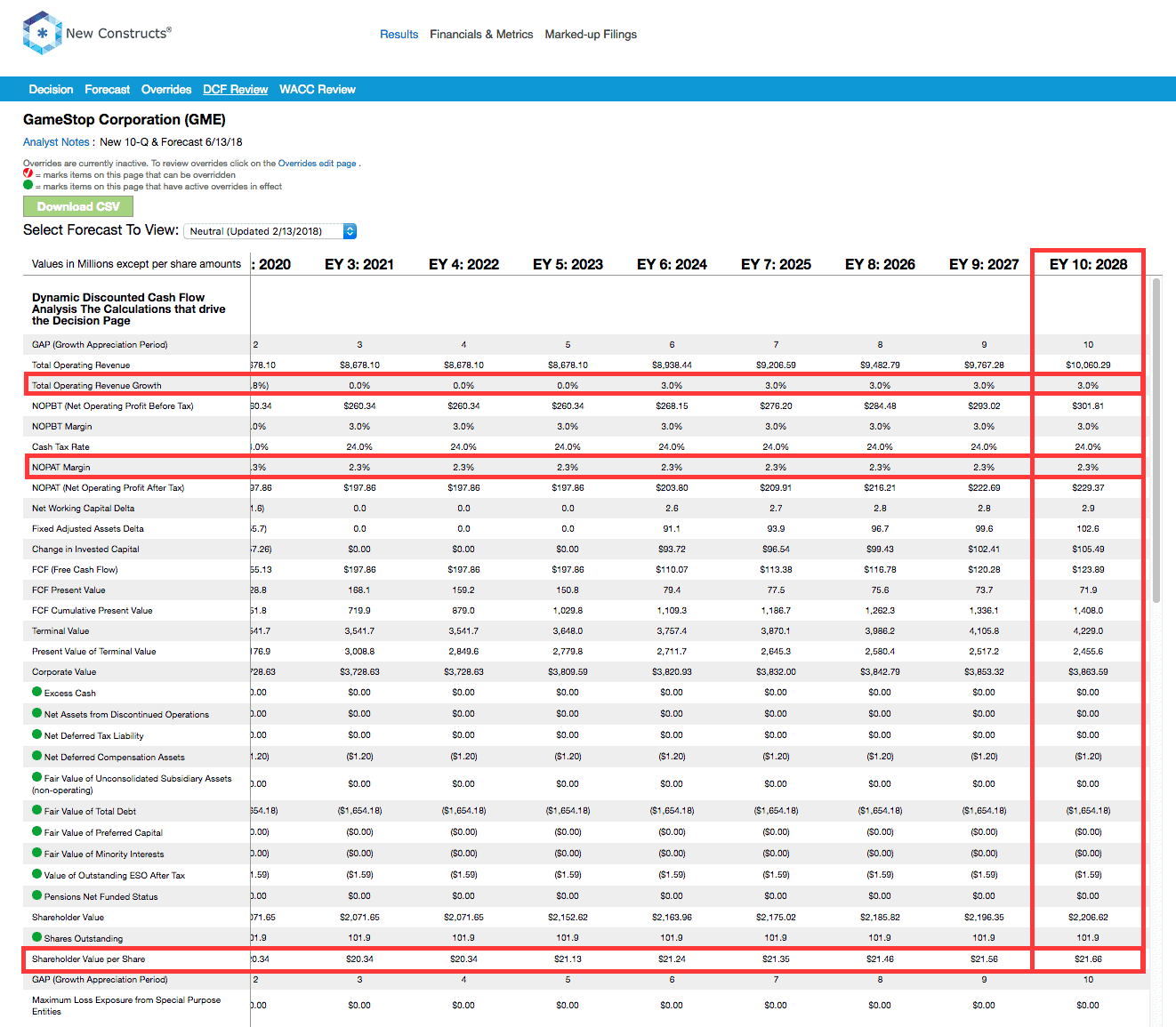Select the Cash Tax Rate row label
Image resolution: width=1176 pixels, height=1027 pixels.
tap(60, 447)
